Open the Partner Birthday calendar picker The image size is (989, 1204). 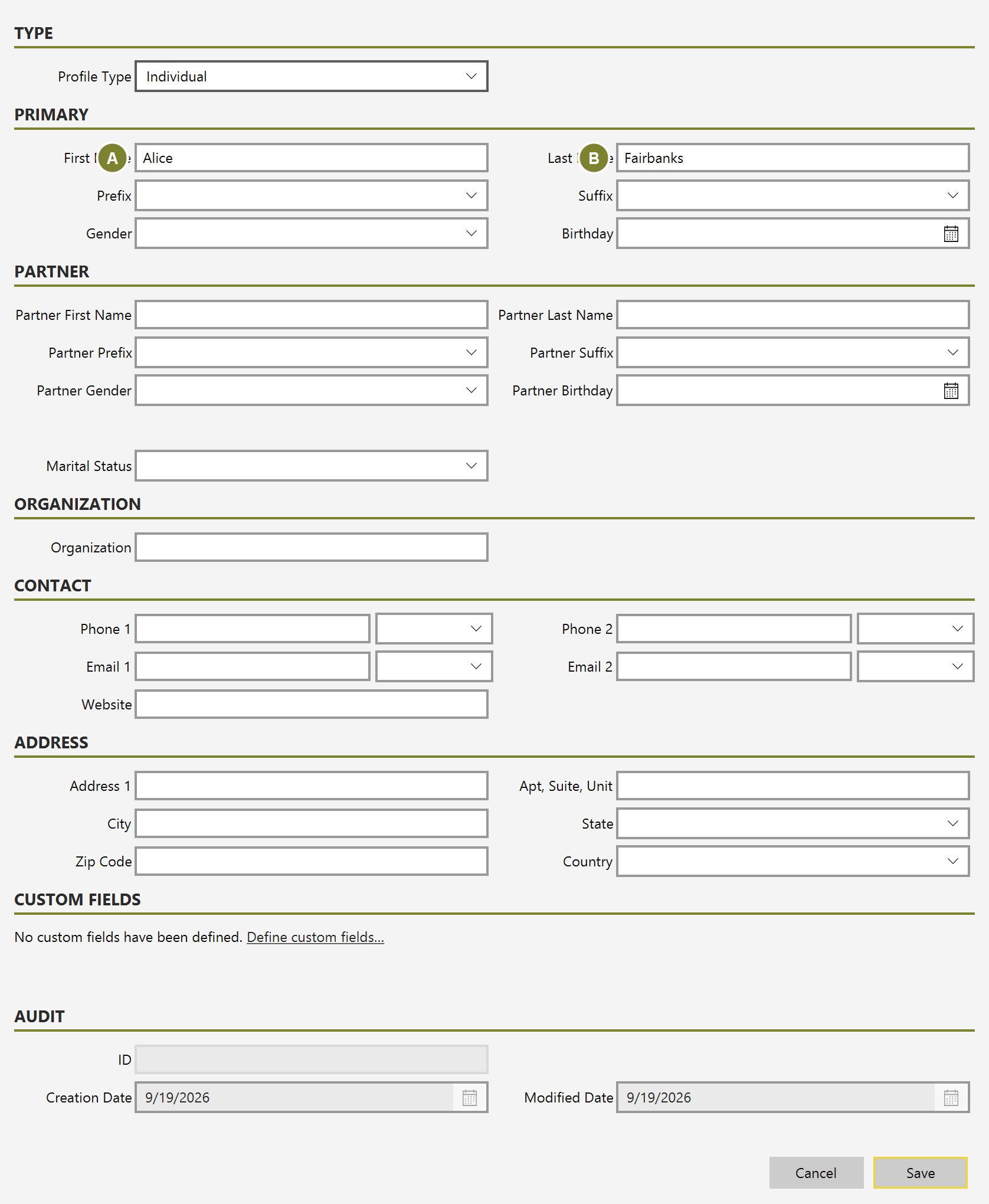coord(951,391)
